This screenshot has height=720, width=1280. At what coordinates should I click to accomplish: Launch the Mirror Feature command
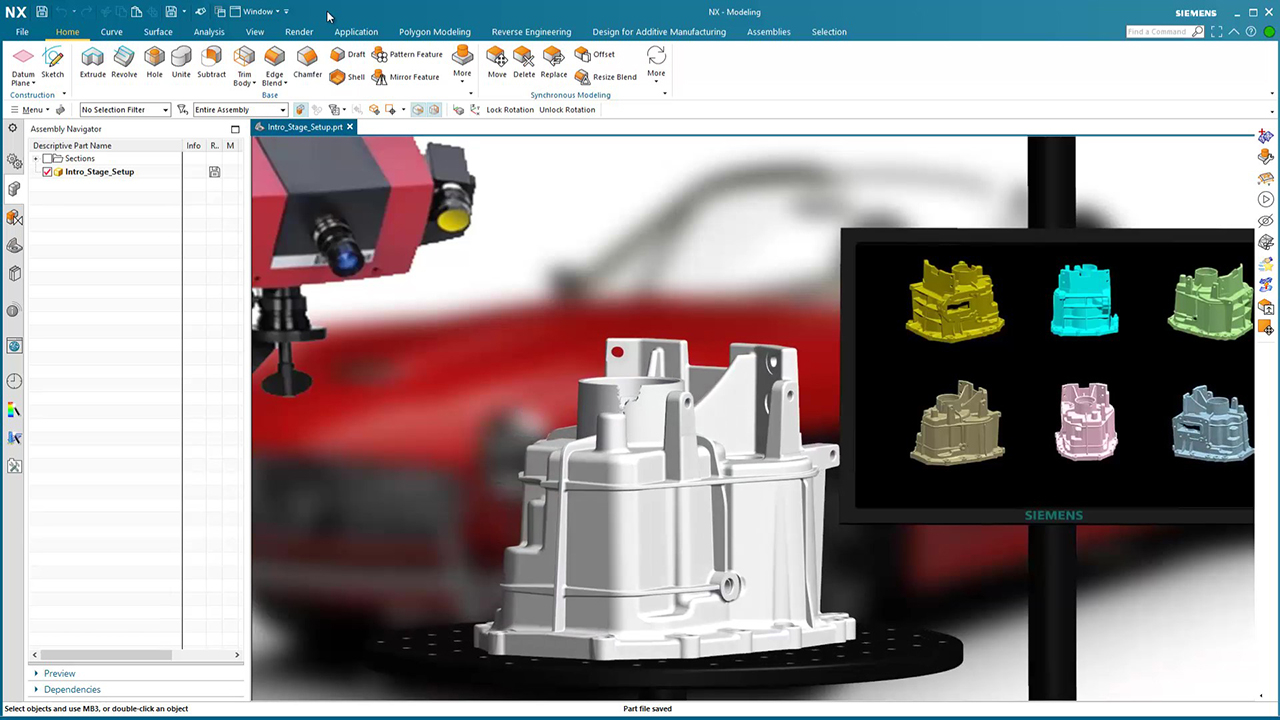pos(406,77)
